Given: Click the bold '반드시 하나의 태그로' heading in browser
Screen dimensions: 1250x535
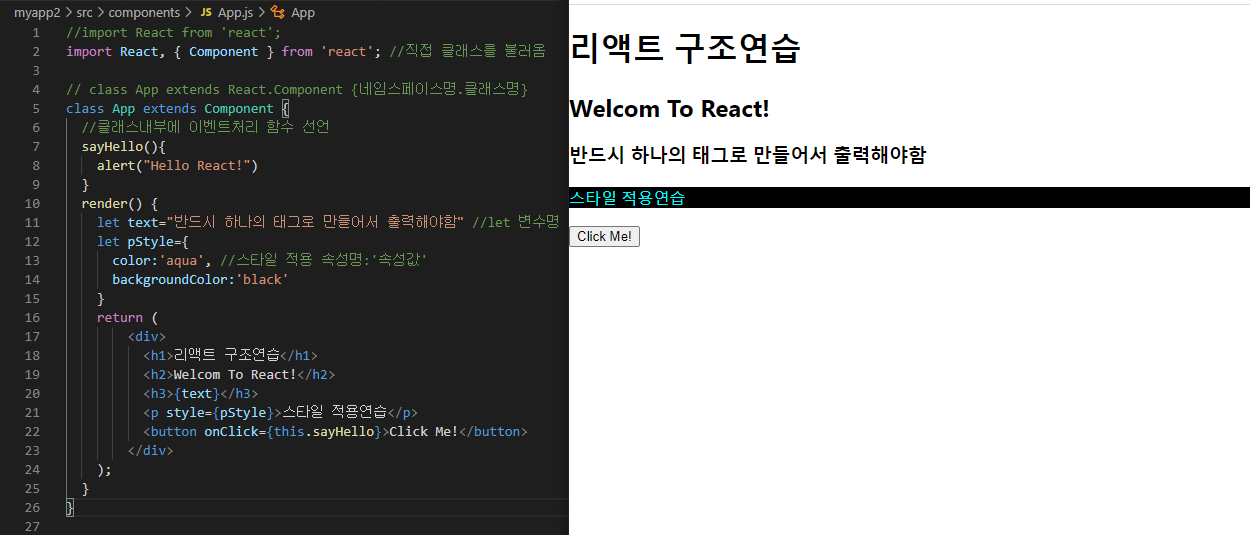Looking at the screenshot, I should point(747,154).
